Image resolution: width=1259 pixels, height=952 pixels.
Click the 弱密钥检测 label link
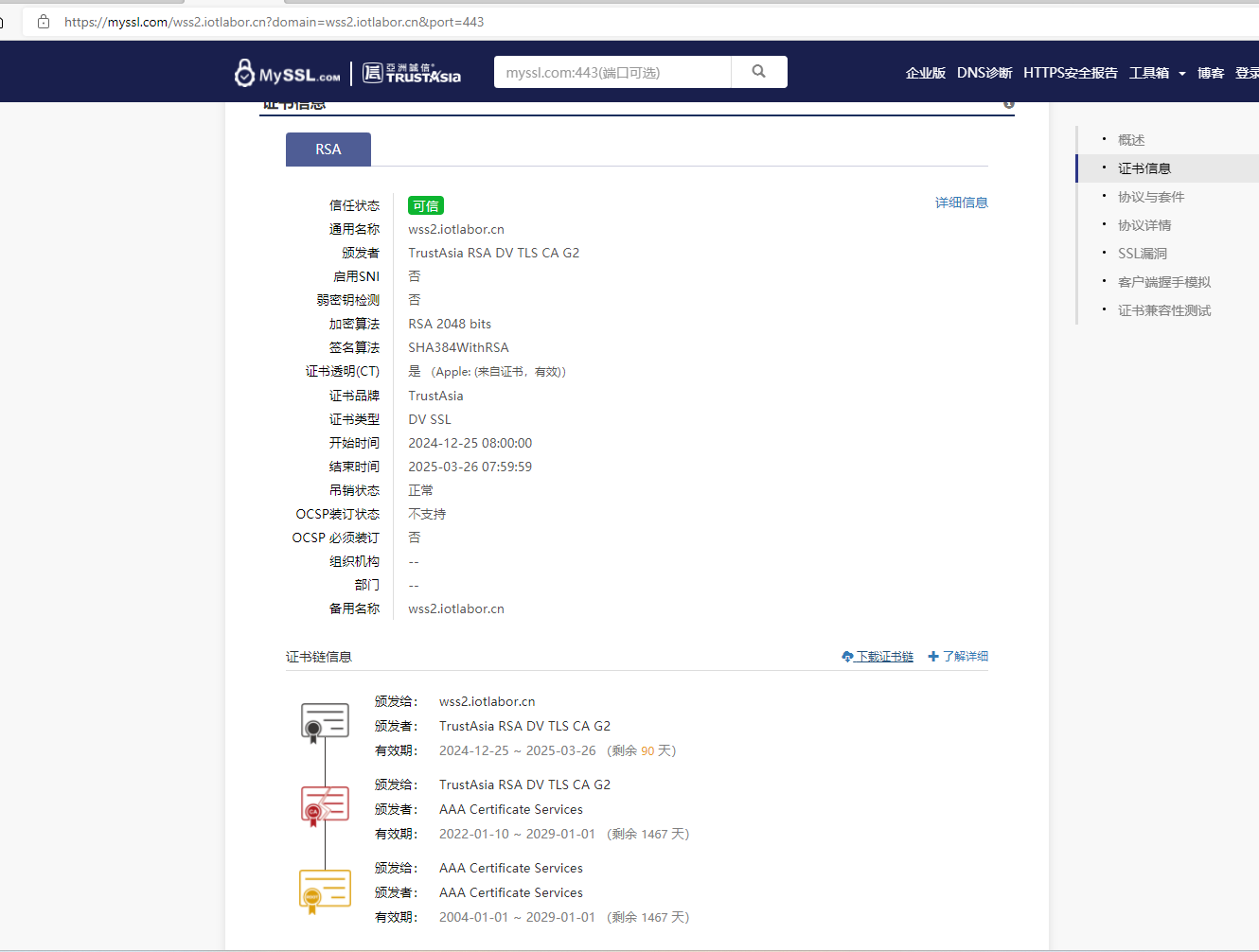347,300
